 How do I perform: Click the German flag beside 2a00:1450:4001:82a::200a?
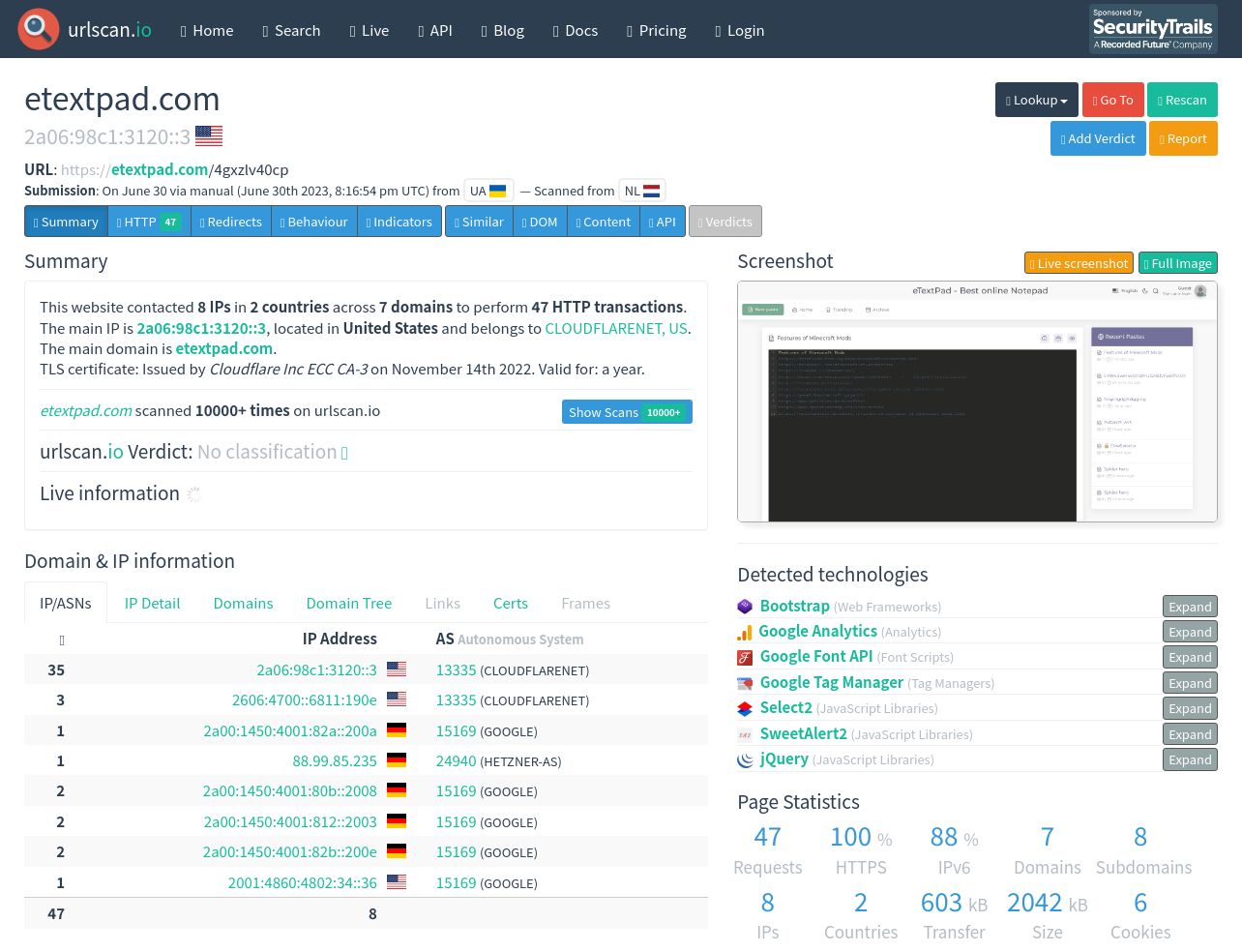point(397,730)
